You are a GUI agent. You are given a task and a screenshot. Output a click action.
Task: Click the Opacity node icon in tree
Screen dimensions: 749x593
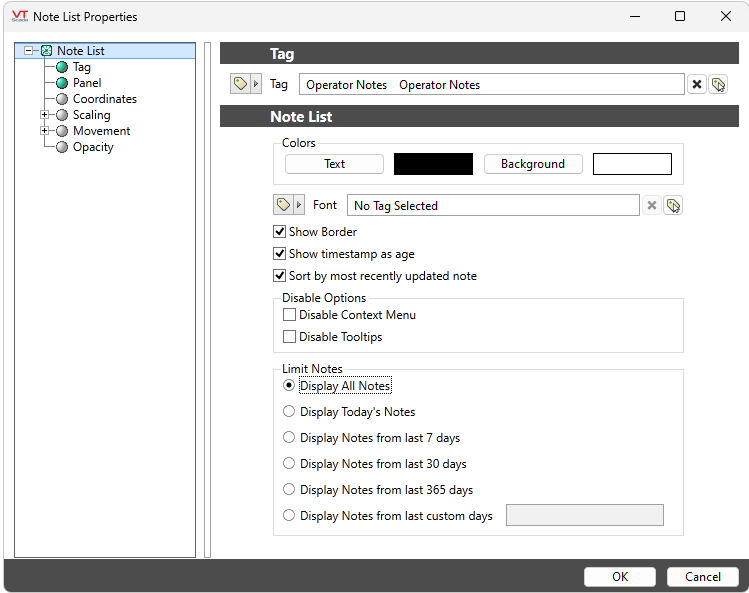(62, 147)
